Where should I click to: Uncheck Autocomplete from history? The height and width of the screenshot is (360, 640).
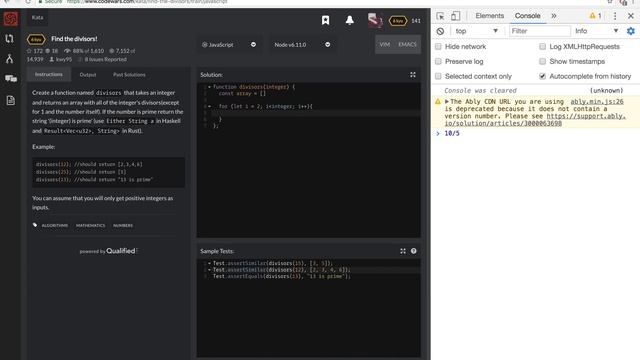tap(542, 76)
